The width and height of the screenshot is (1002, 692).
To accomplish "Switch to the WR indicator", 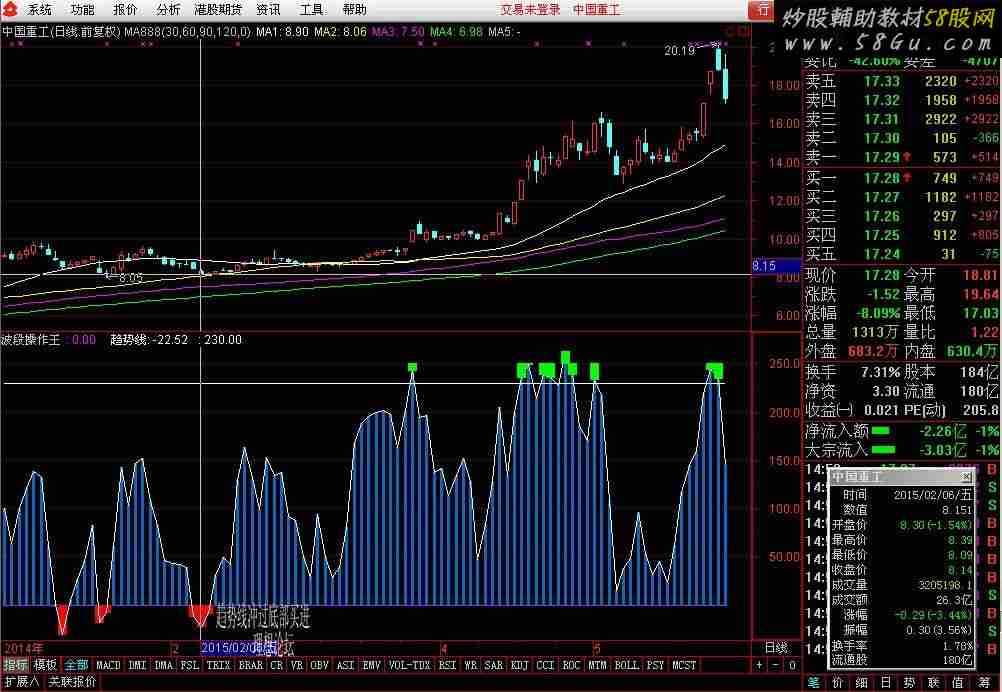I will (x=470, y=665).
